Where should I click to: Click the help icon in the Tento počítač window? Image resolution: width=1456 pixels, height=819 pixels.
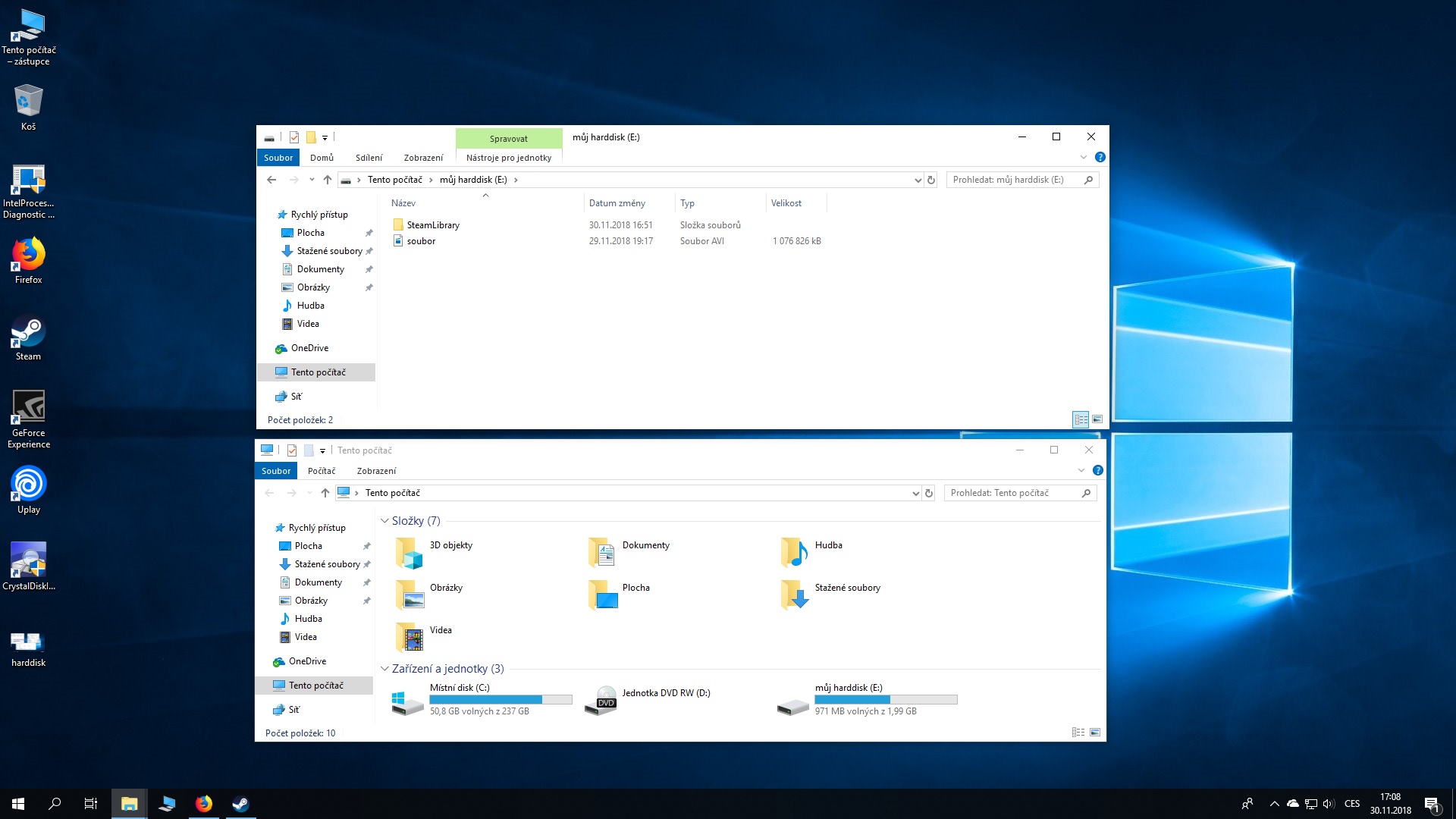[x=1097, y=470]
